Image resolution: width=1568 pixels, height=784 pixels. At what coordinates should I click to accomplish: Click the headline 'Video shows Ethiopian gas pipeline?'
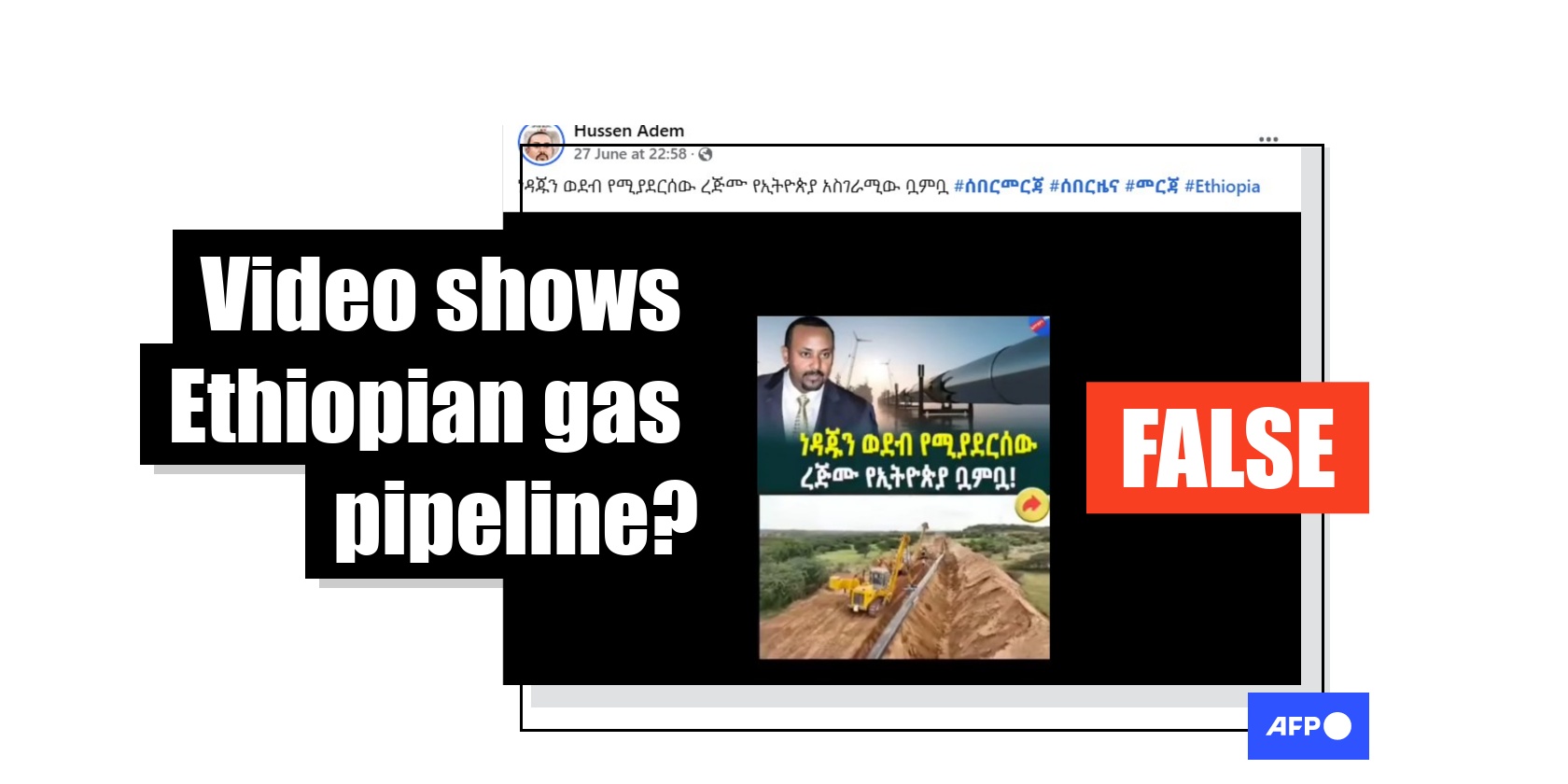point(434,406)
